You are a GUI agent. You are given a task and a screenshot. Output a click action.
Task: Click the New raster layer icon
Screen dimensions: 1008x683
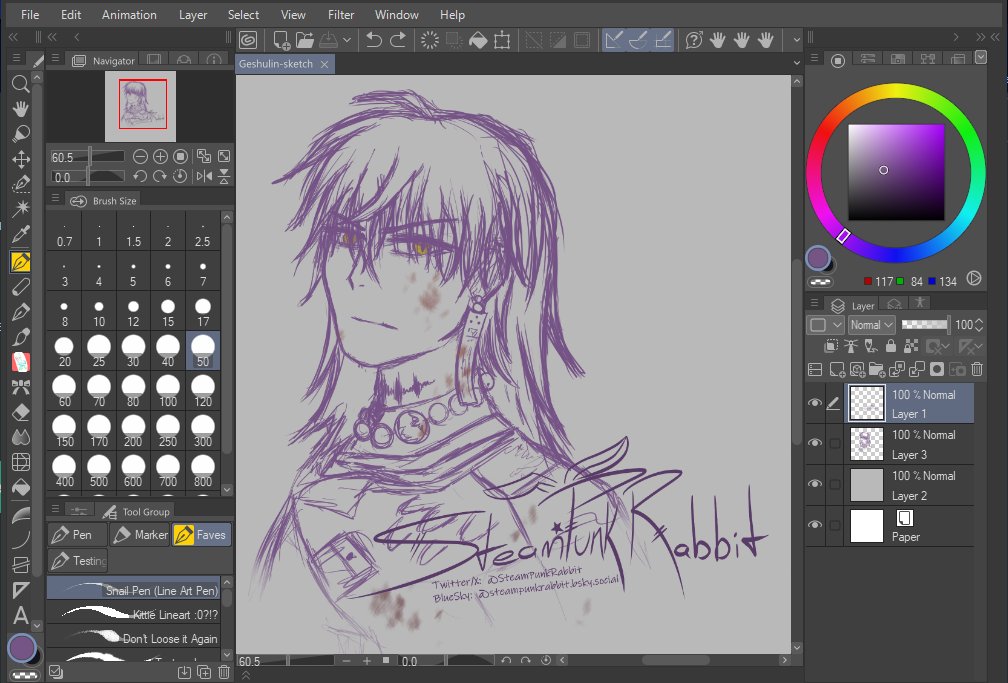836,369
